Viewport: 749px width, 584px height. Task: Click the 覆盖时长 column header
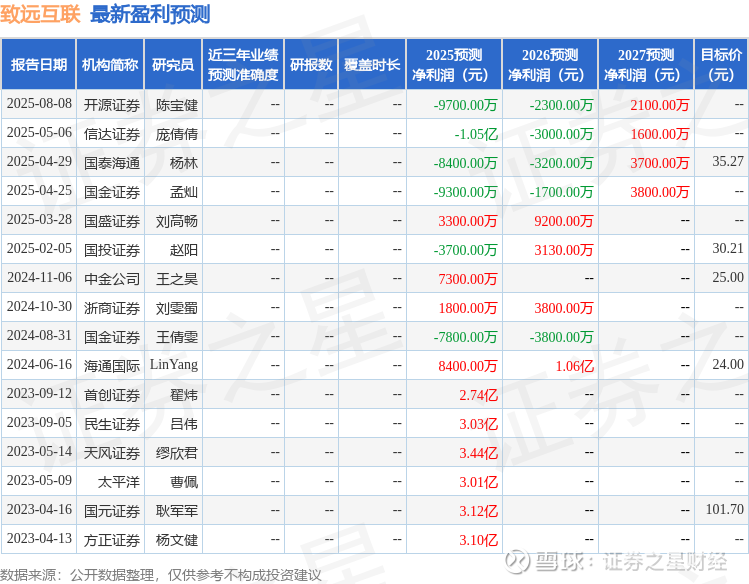(x=372, y=64)
